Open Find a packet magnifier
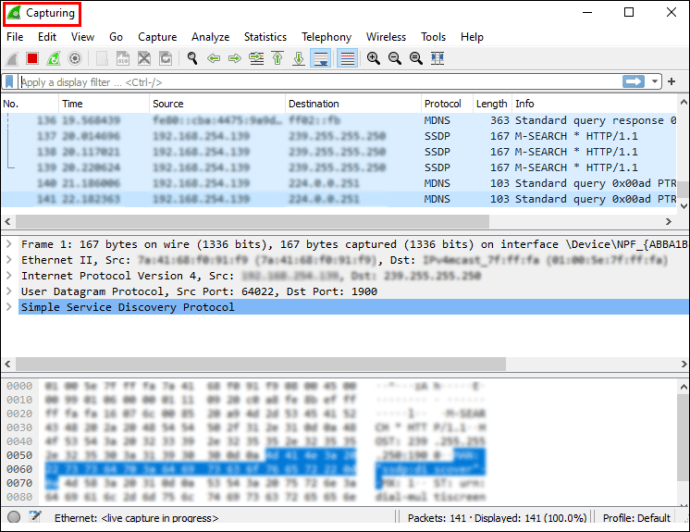This screenshot has height=532, width=690. (x=192, y=59)
